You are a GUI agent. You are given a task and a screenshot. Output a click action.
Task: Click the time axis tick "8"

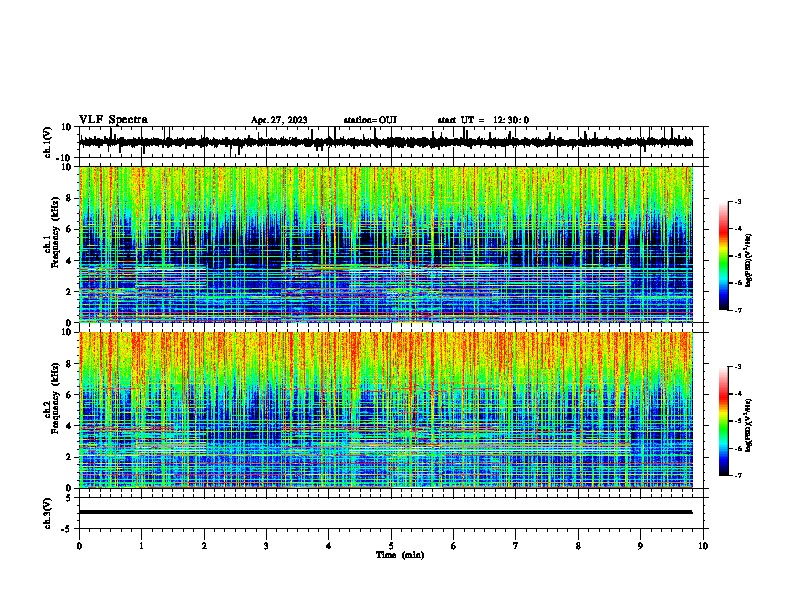click(x=578, y=546)
